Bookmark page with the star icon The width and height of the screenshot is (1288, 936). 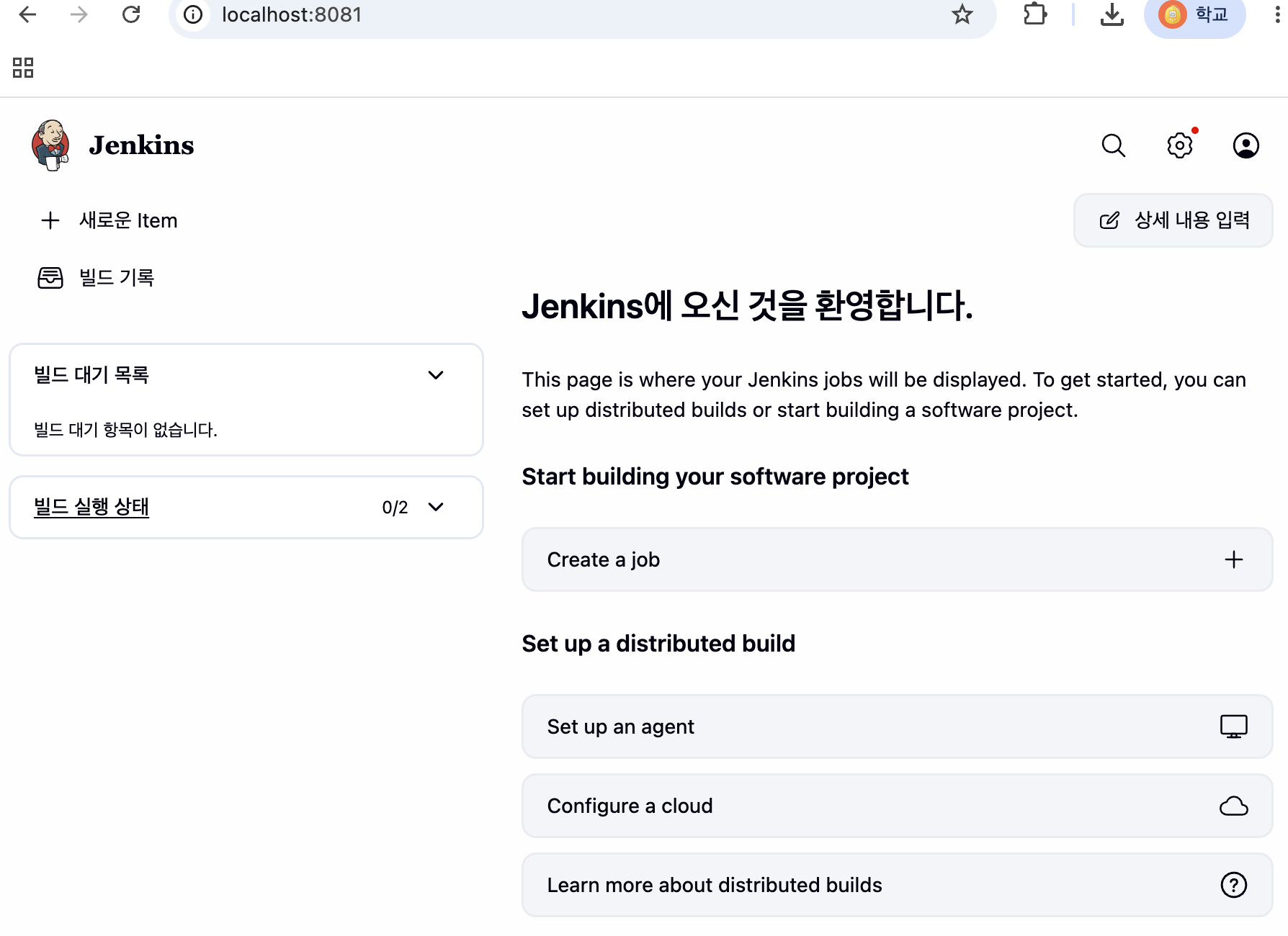962,14
